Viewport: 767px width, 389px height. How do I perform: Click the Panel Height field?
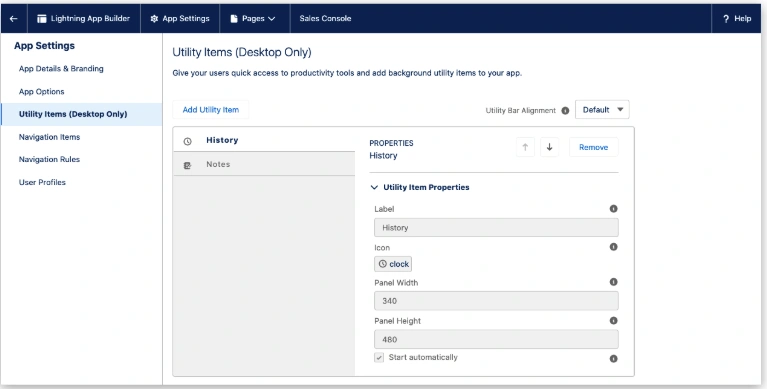(x=496, y=340)
